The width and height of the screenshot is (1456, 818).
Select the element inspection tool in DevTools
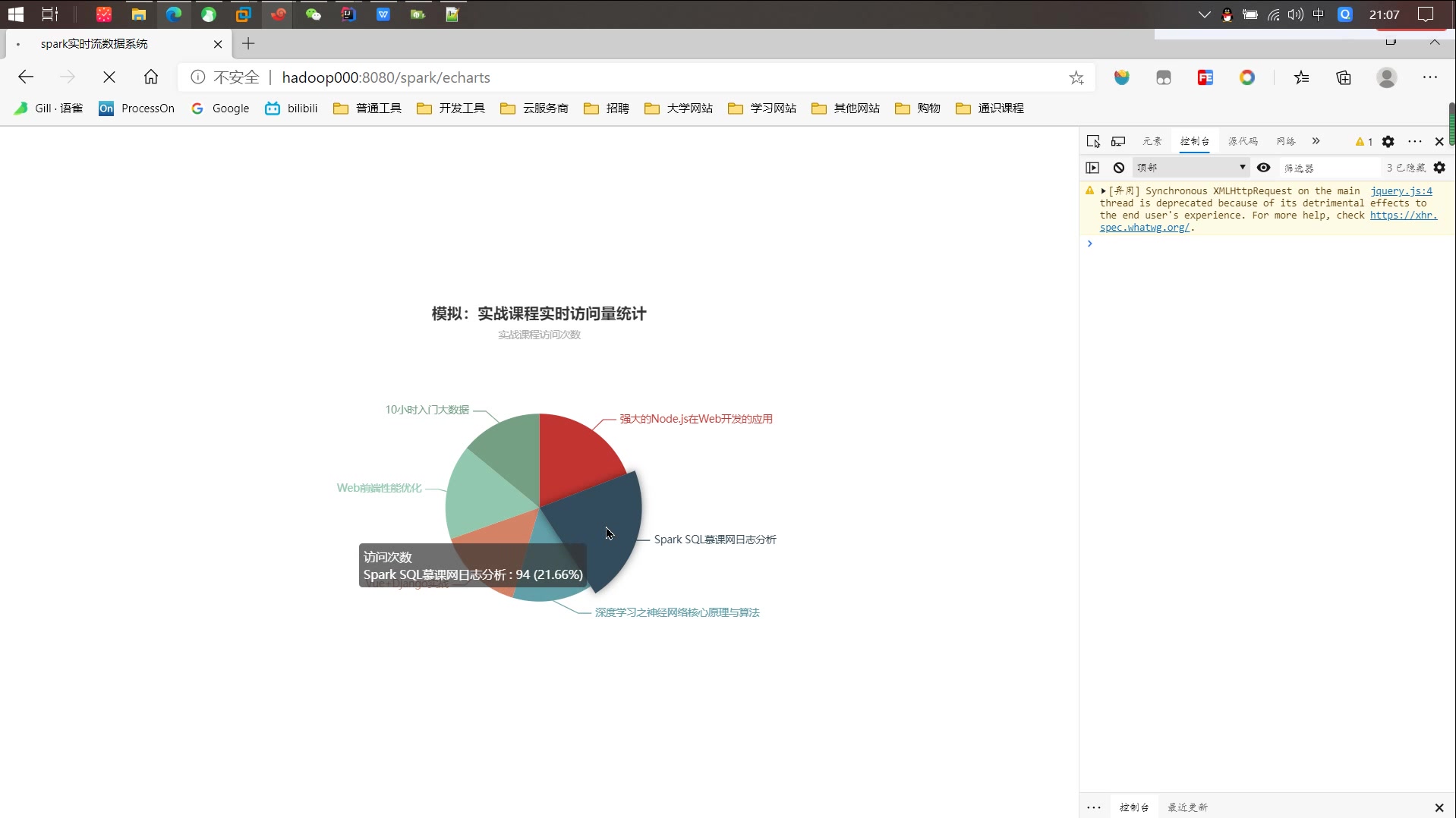coord(1093,142)
